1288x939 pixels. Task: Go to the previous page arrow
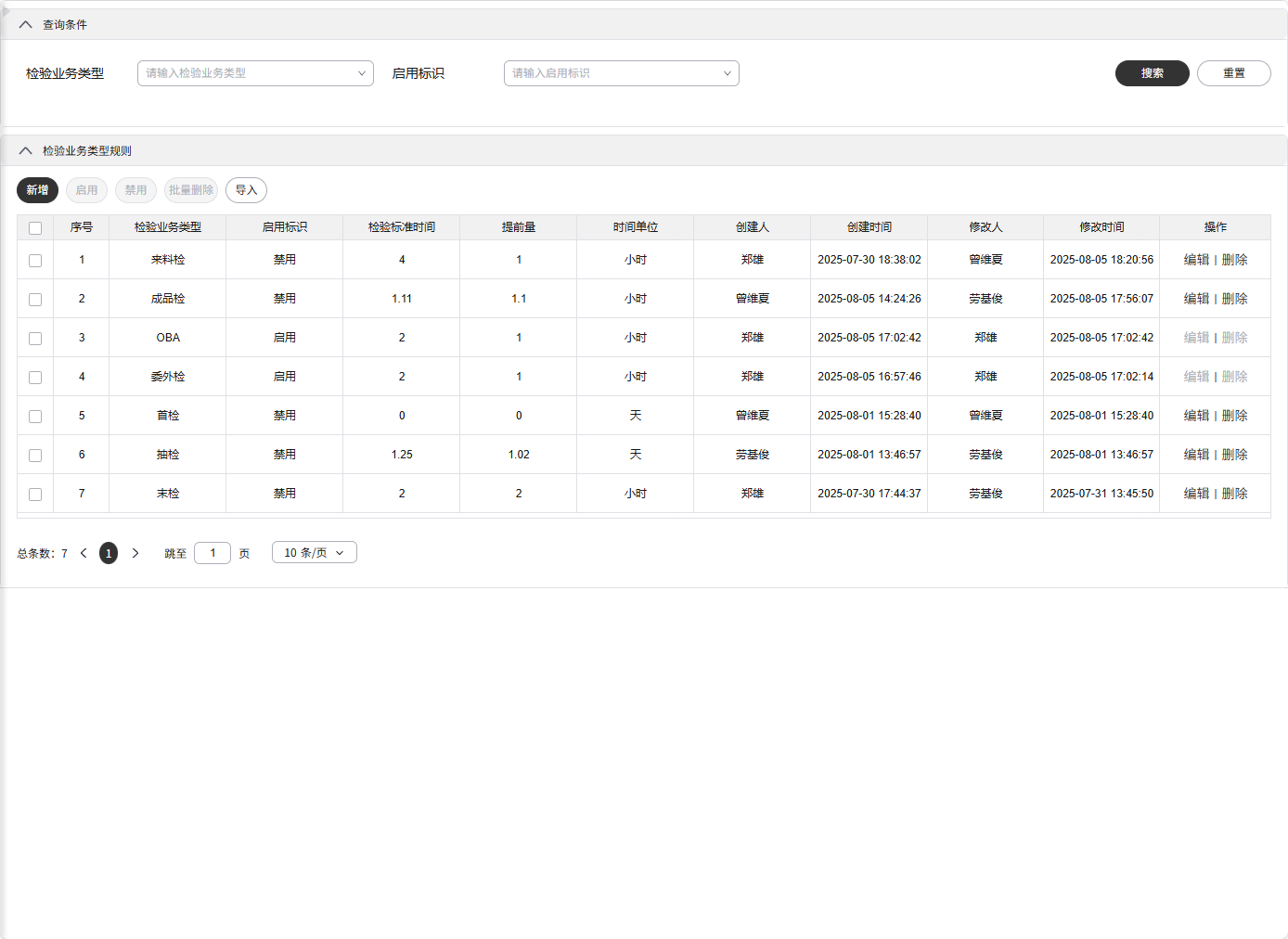84,553
